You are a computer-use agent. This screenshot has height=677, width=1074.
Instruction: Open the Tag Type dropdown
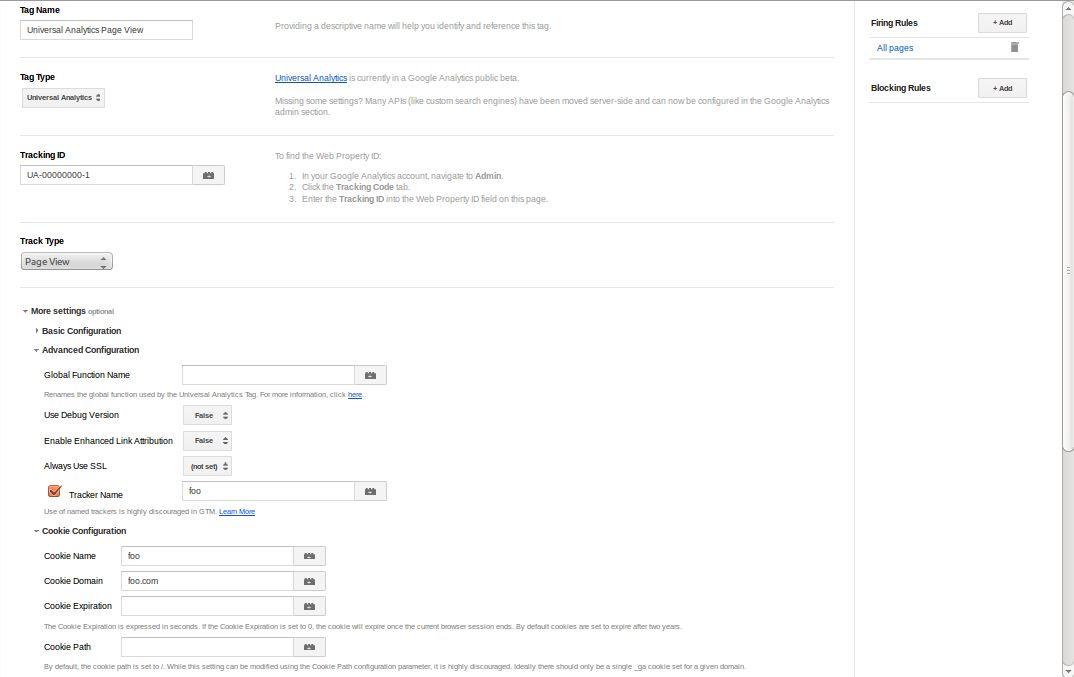pyautogui.click(x=63, y=98)
